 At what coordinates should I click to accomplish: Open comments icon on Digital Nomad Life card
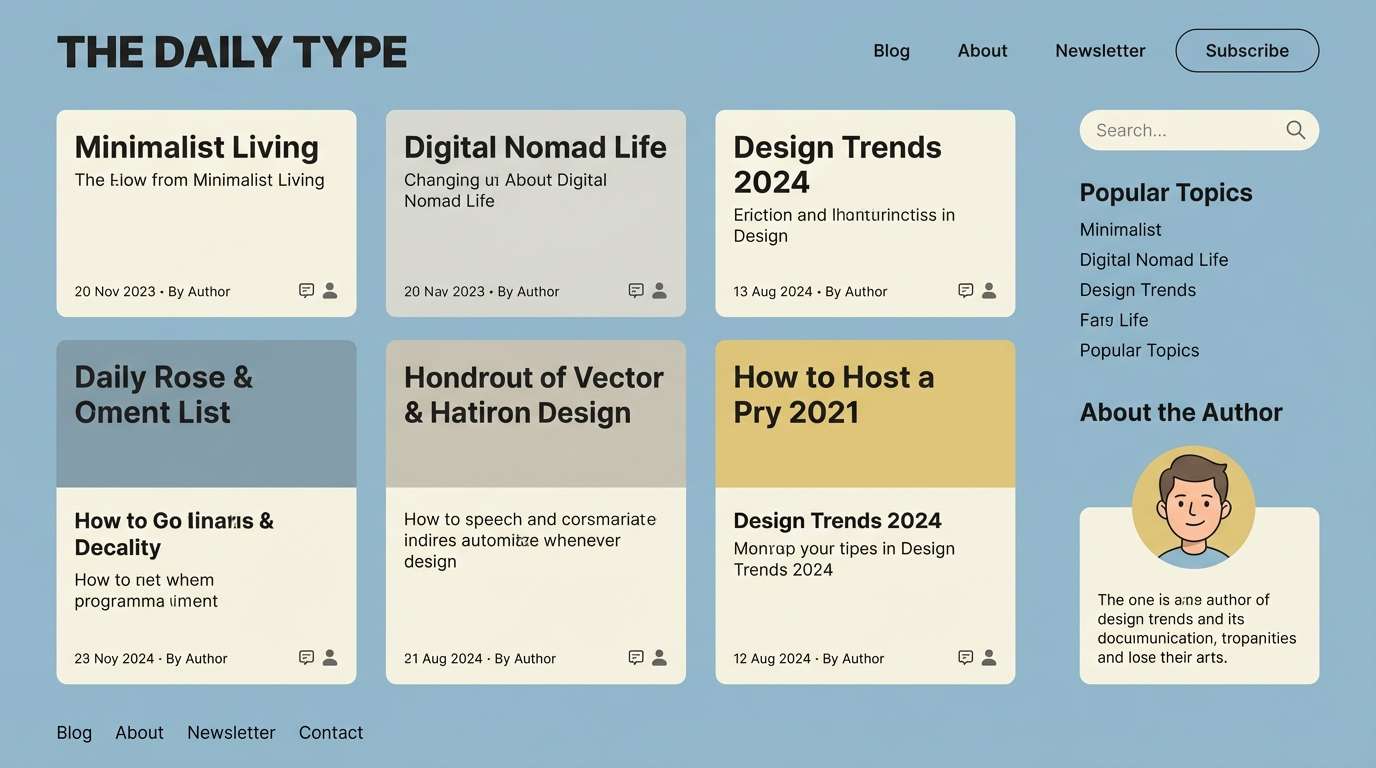[x=635, y=289]
